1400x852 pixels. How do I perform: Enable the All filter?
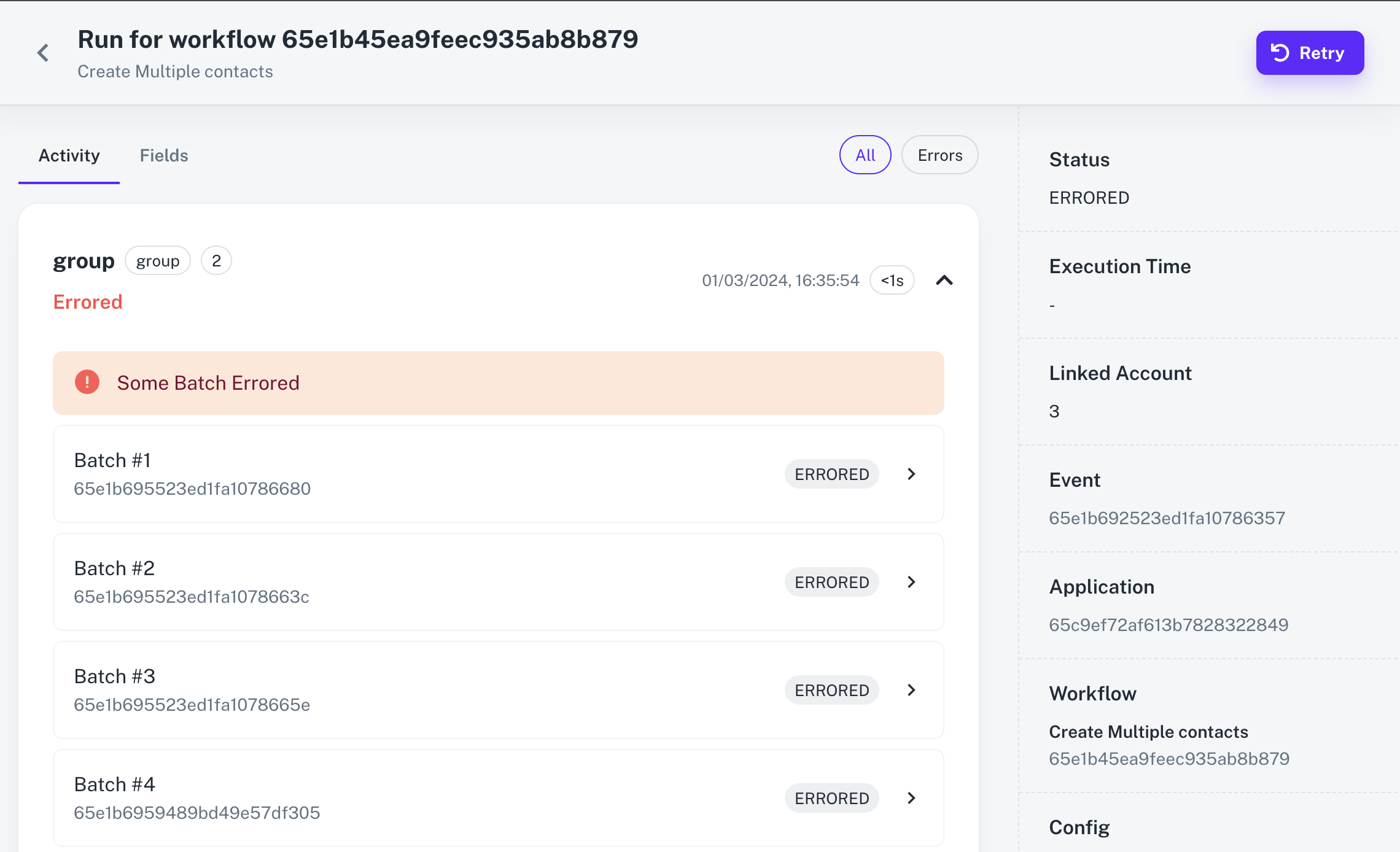click(x=865, y=155)
